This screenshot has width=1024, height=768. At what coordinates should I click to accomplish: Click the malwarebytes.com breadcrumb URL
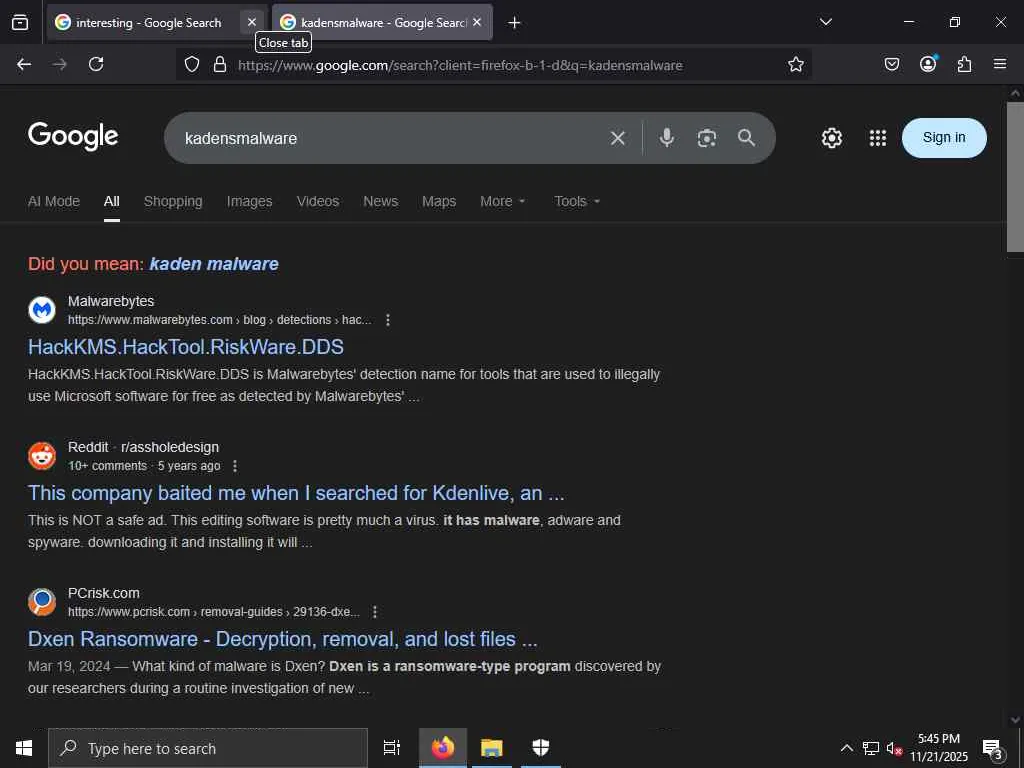click(219, 320)
